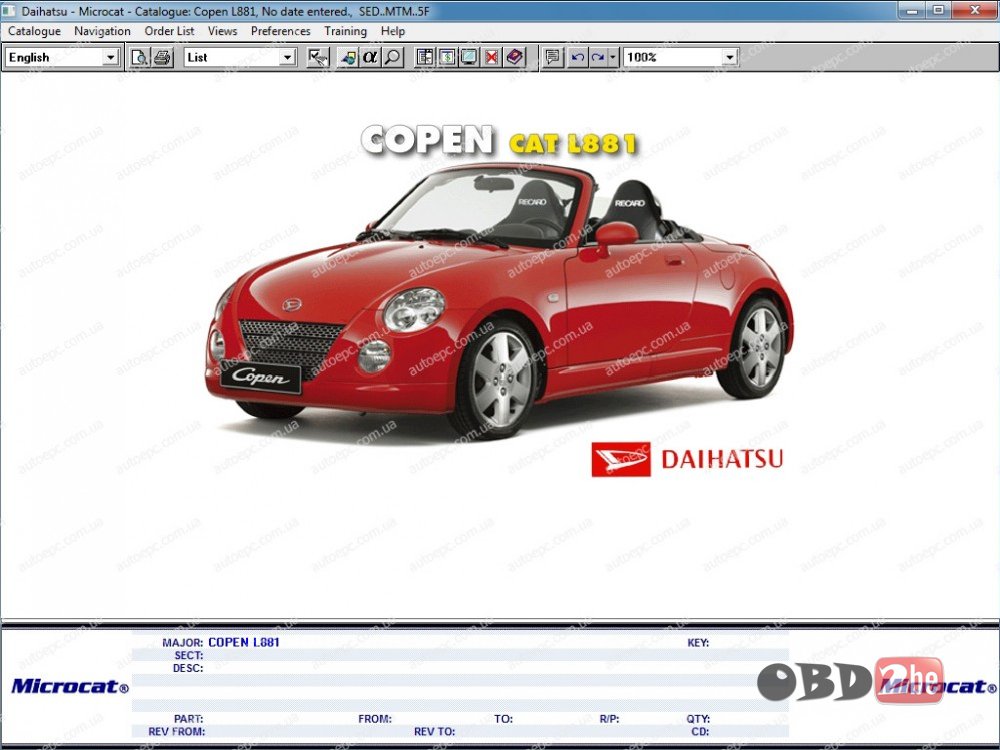Click the 'CD:' label
Screen dimensions: 1000x750
[700, 732]
